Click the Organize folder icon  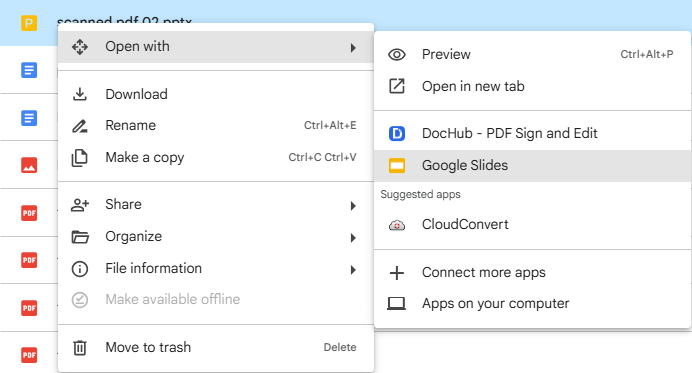tap(80, 237)
